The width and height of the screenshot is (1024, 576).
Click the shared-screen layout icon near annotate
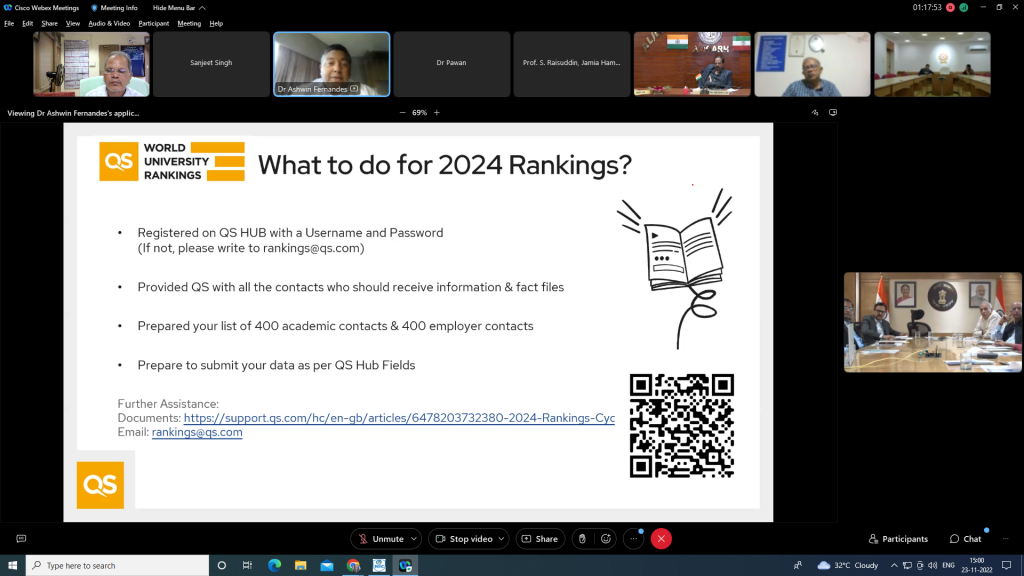point(833,112)
